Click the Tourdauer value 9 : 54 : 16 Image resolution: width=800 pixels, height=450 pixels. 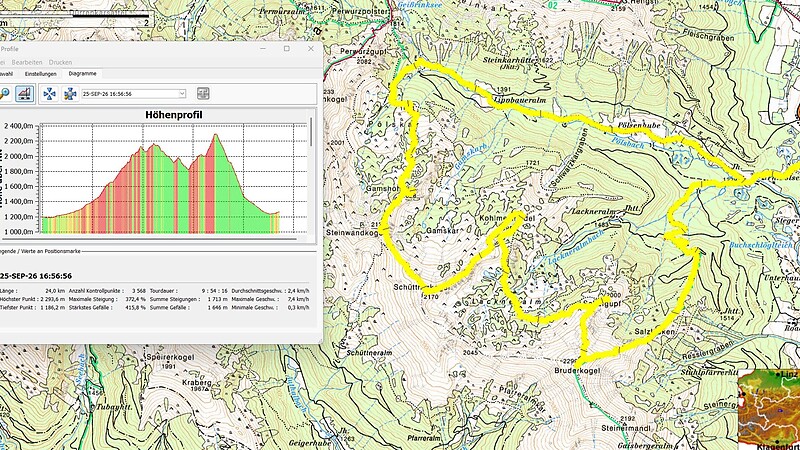pos(215,291)
